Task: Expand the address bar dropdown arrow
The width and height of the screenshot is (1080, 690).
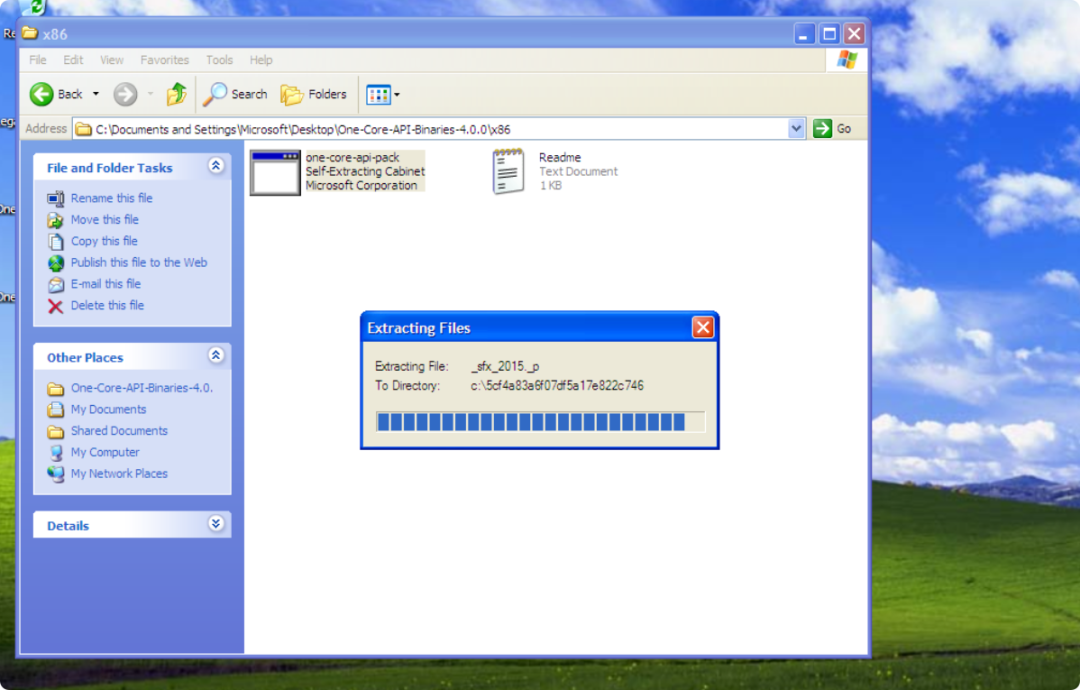Action: pos(796,128)
